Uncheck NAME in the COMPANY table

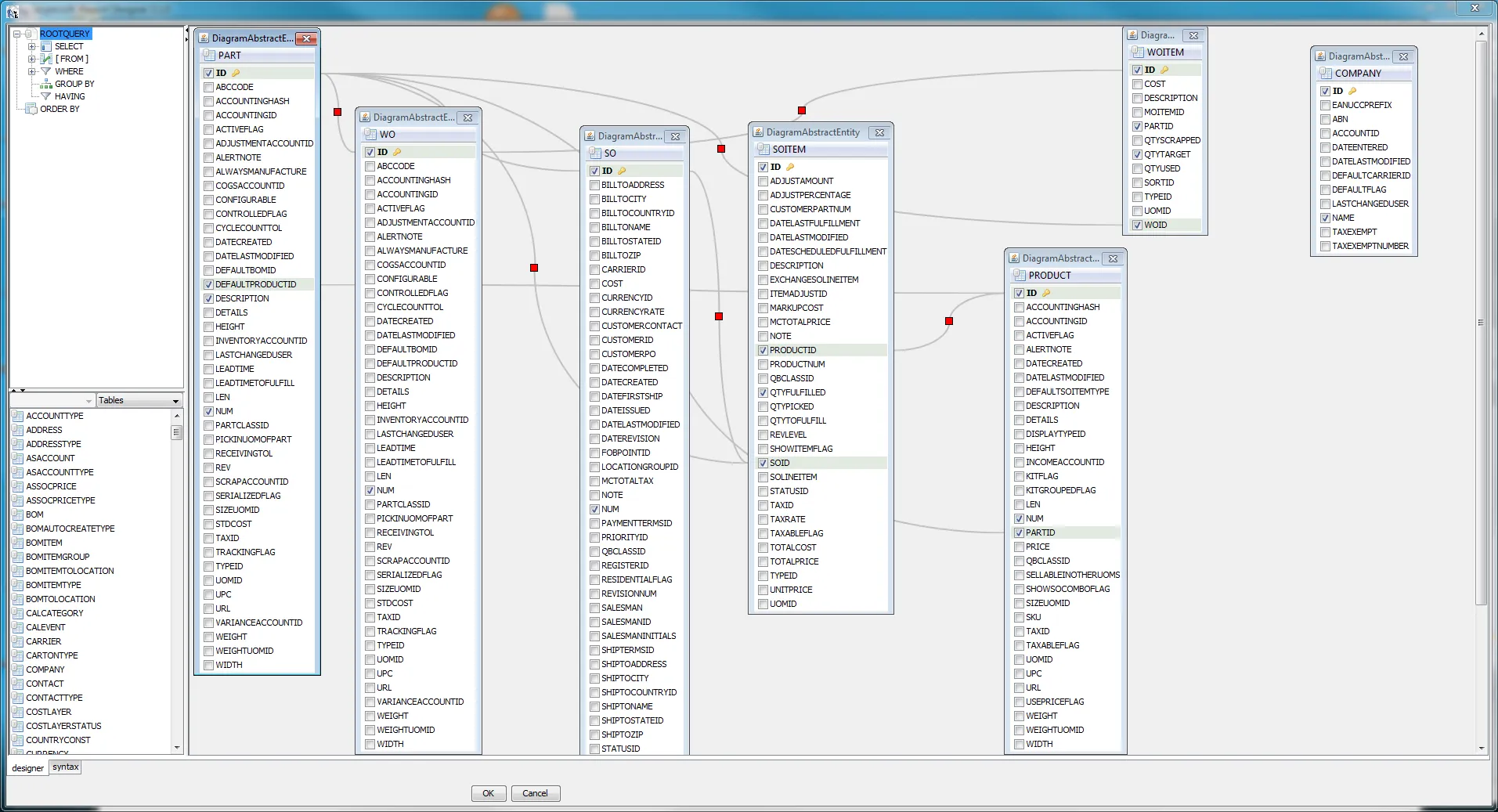point(1326,218)
